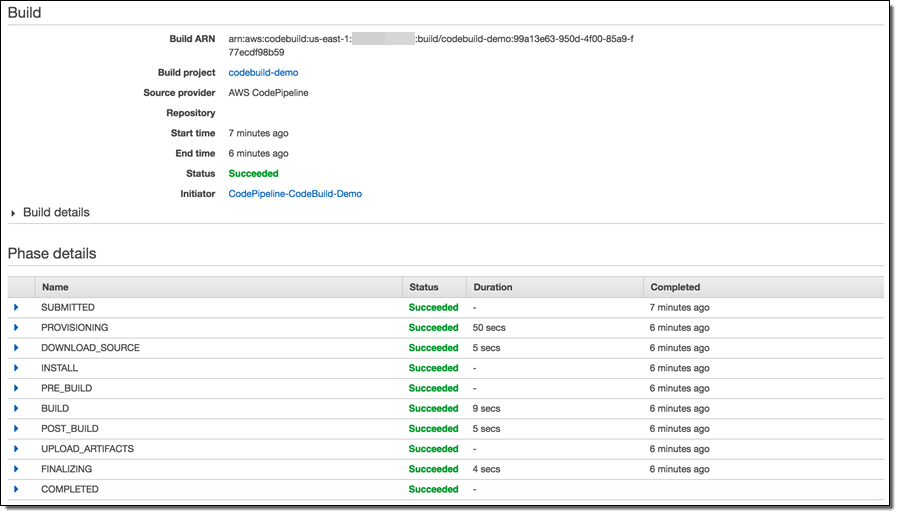Expand the FINALIZING phase row arrow
Image resolution: width=900 pixels, height=516 pixels.
16,469
